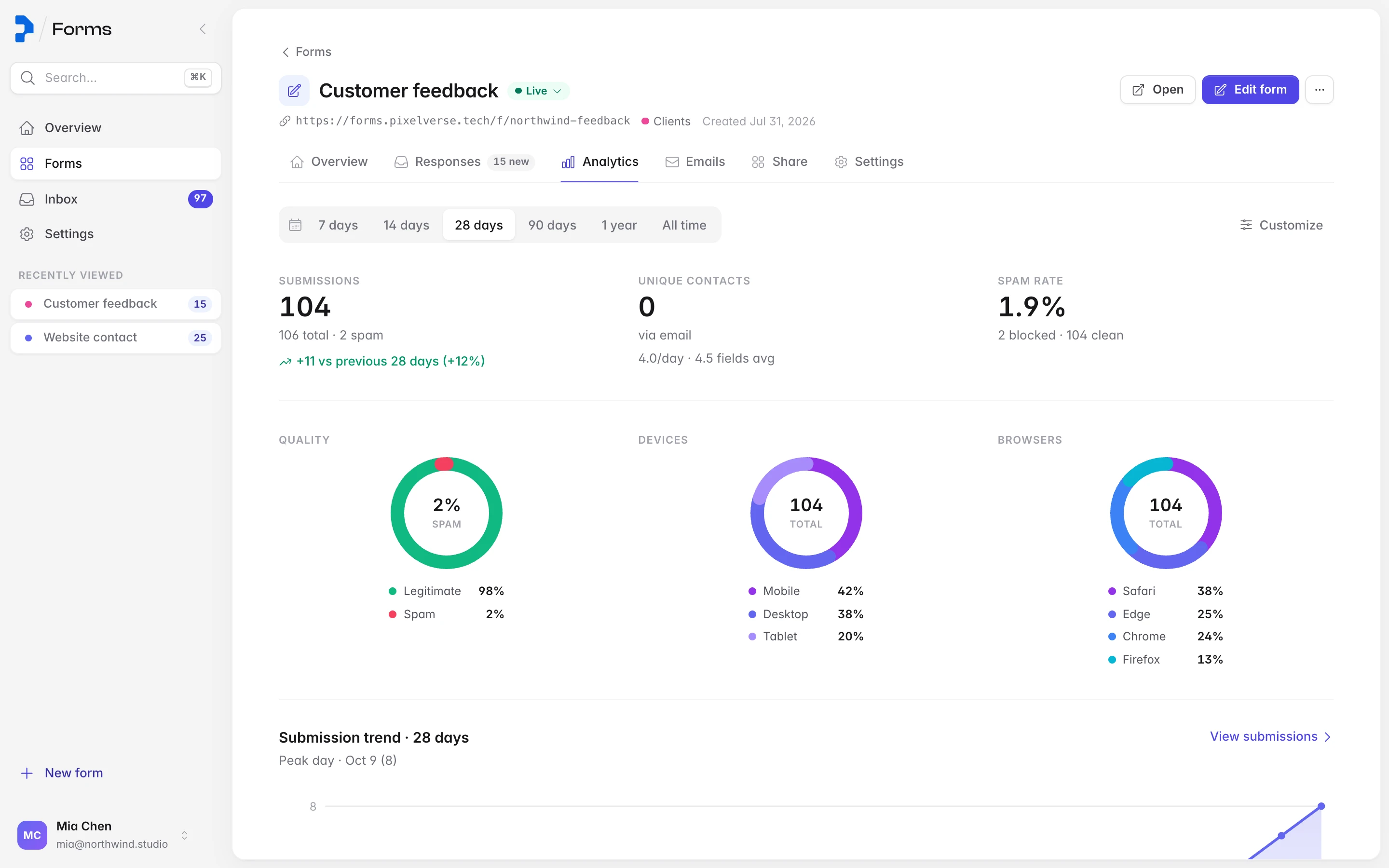This screenshot has width=1389, height=868.
Task: Click the Inbox 97 unread badge
Action: point(200,199)
